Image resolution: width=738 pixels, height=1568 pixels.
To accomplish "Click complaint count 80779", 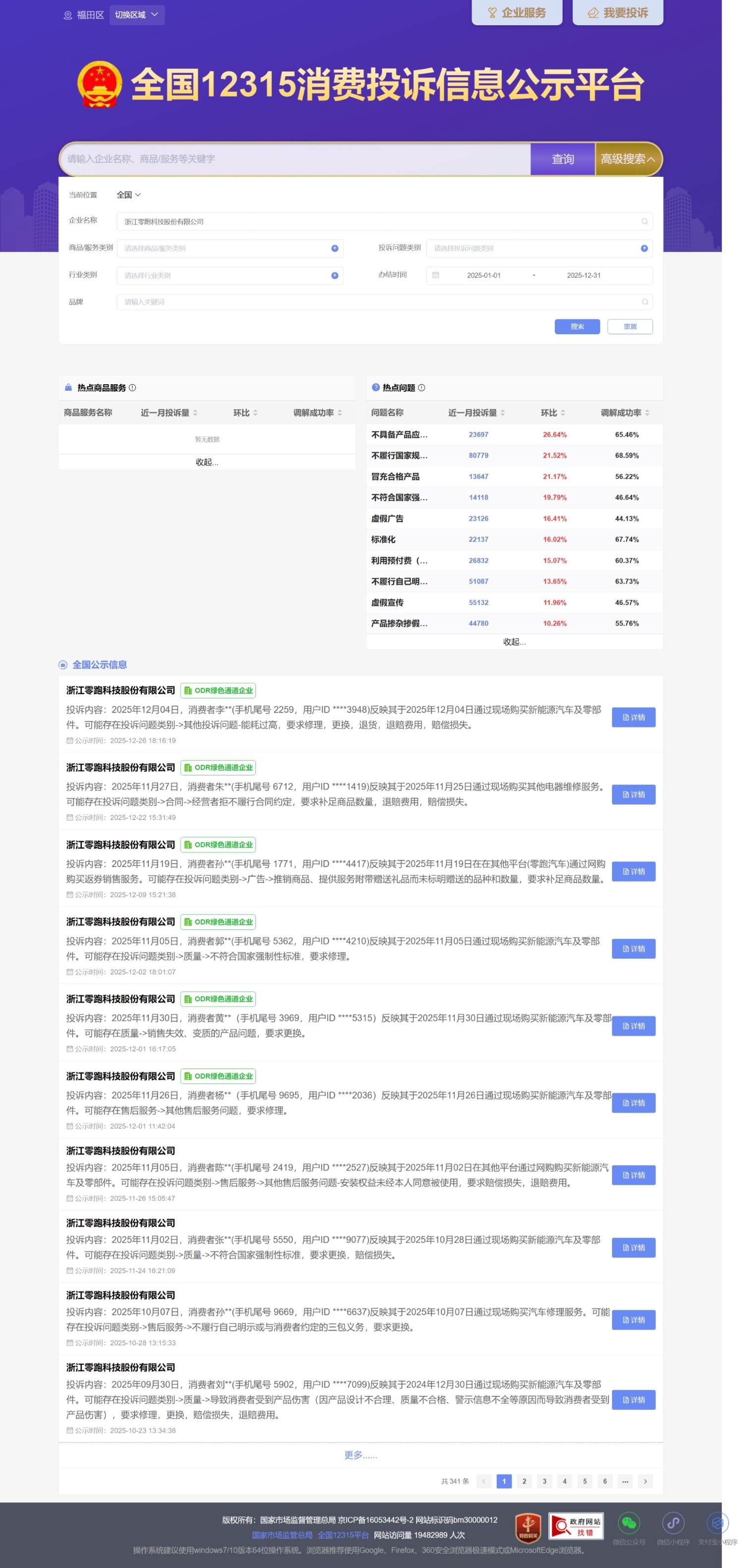I will (x=478, y=455).
